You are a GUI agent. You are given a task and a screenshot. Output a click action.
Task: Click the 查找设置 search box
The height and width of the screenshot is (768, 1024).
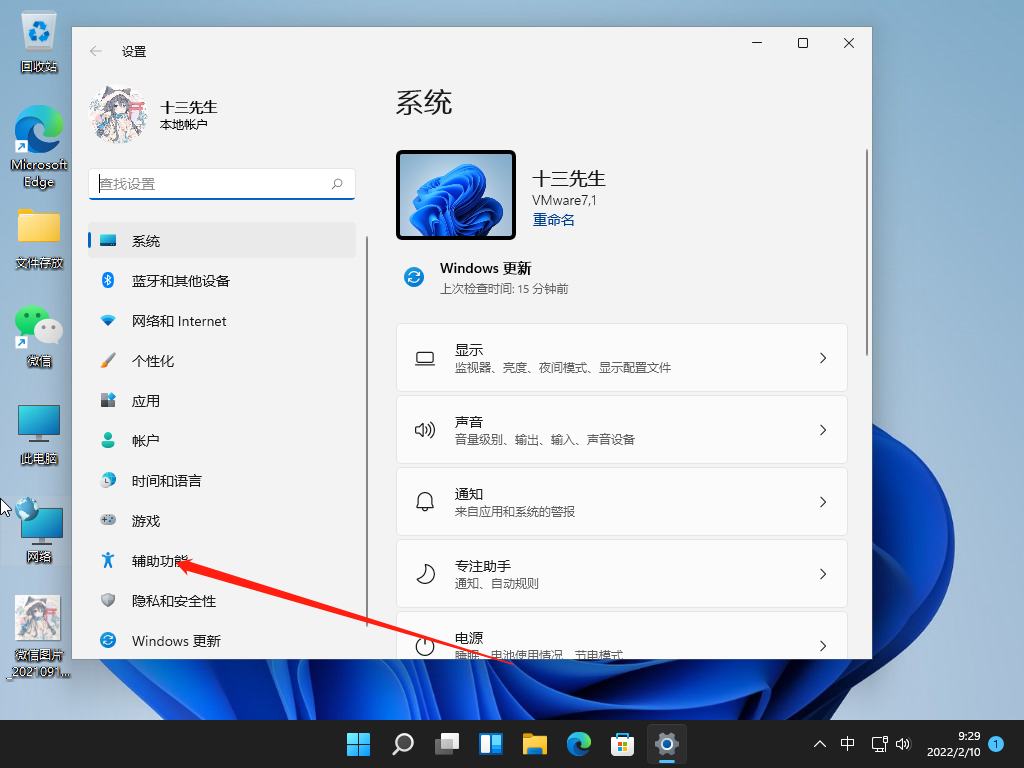pyautogui.click(x=222, y=184)
